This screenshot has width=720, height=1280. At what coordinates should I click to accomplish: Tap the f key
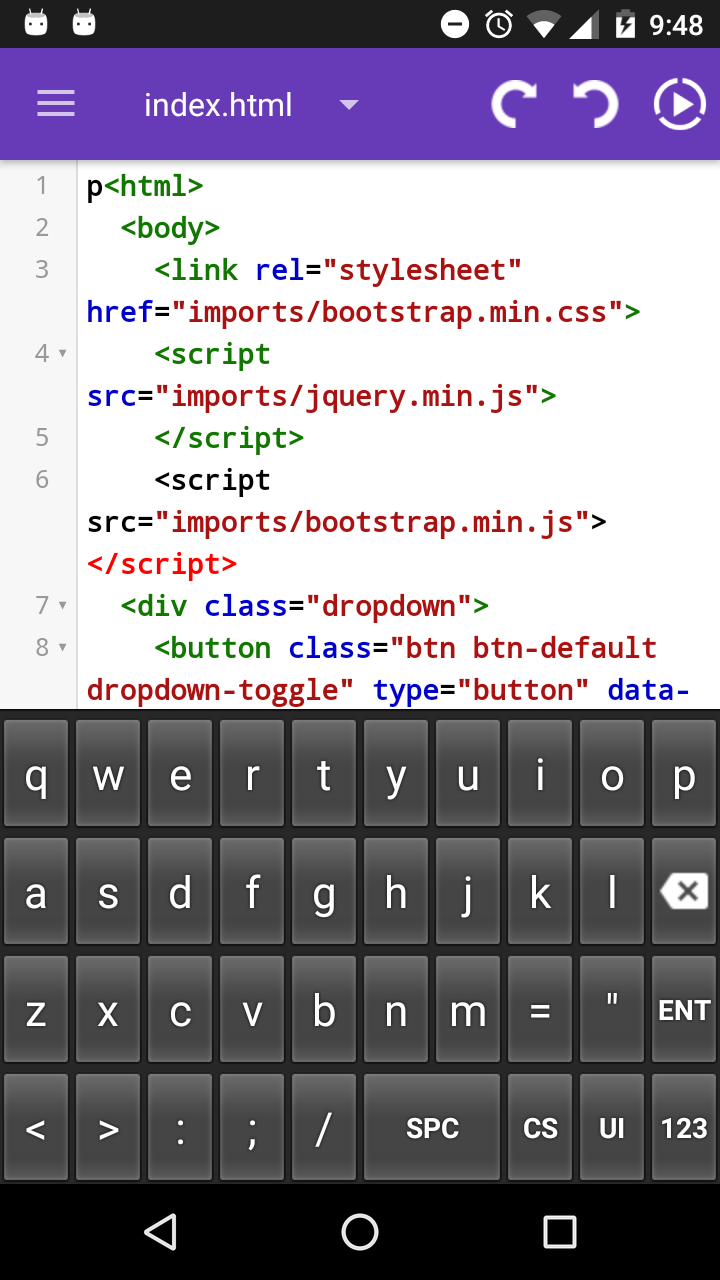[x=252, y=891]
